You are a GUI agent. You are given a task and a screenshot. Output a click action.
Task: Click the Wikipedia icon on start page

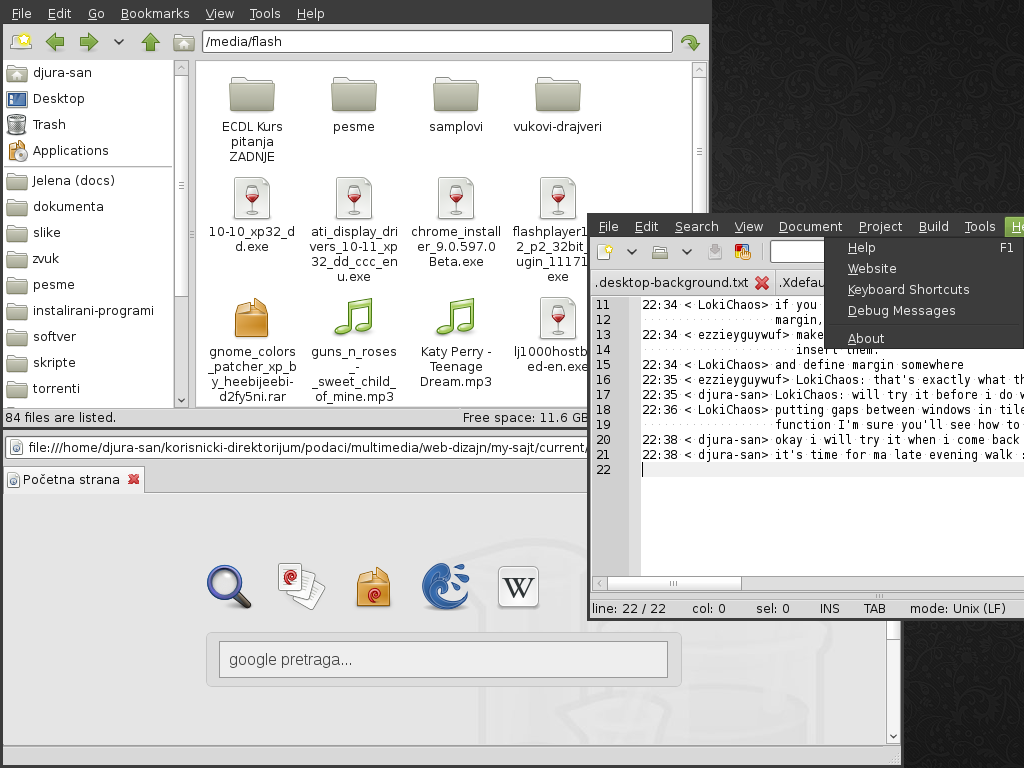pos(518,587)
